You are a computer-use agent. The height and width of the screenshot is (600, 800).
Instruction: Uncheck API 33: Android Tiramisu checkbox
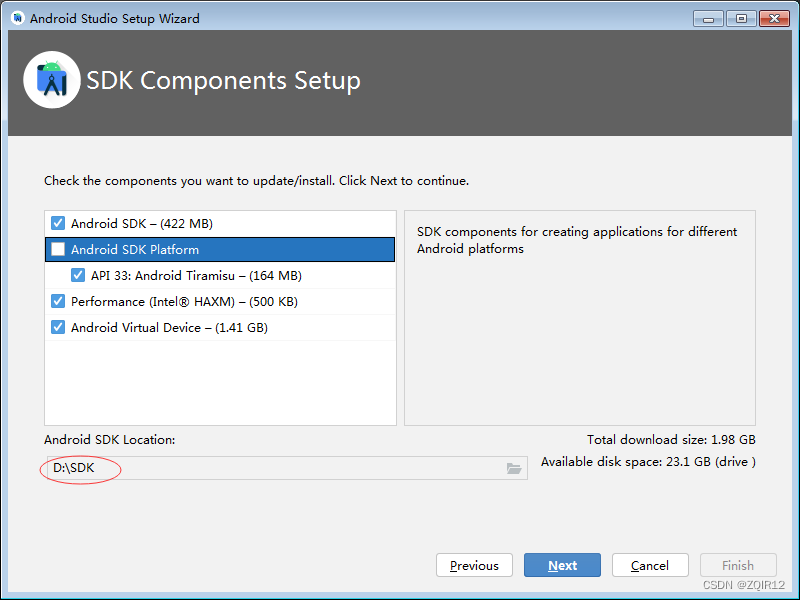pos(78,276)
